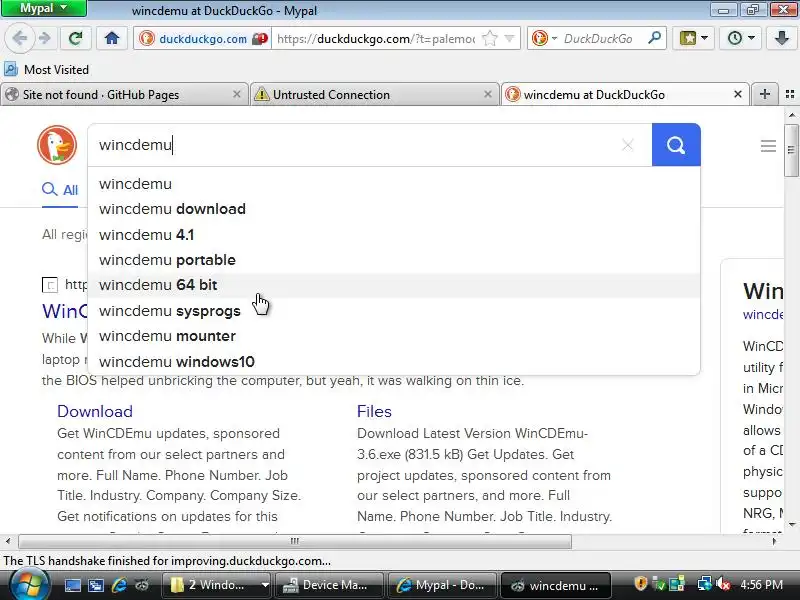This screenshot has width=800, height=600.
Task: Choose the 'wincdemu portable' suggestion
Action: [x=394, y=260]
